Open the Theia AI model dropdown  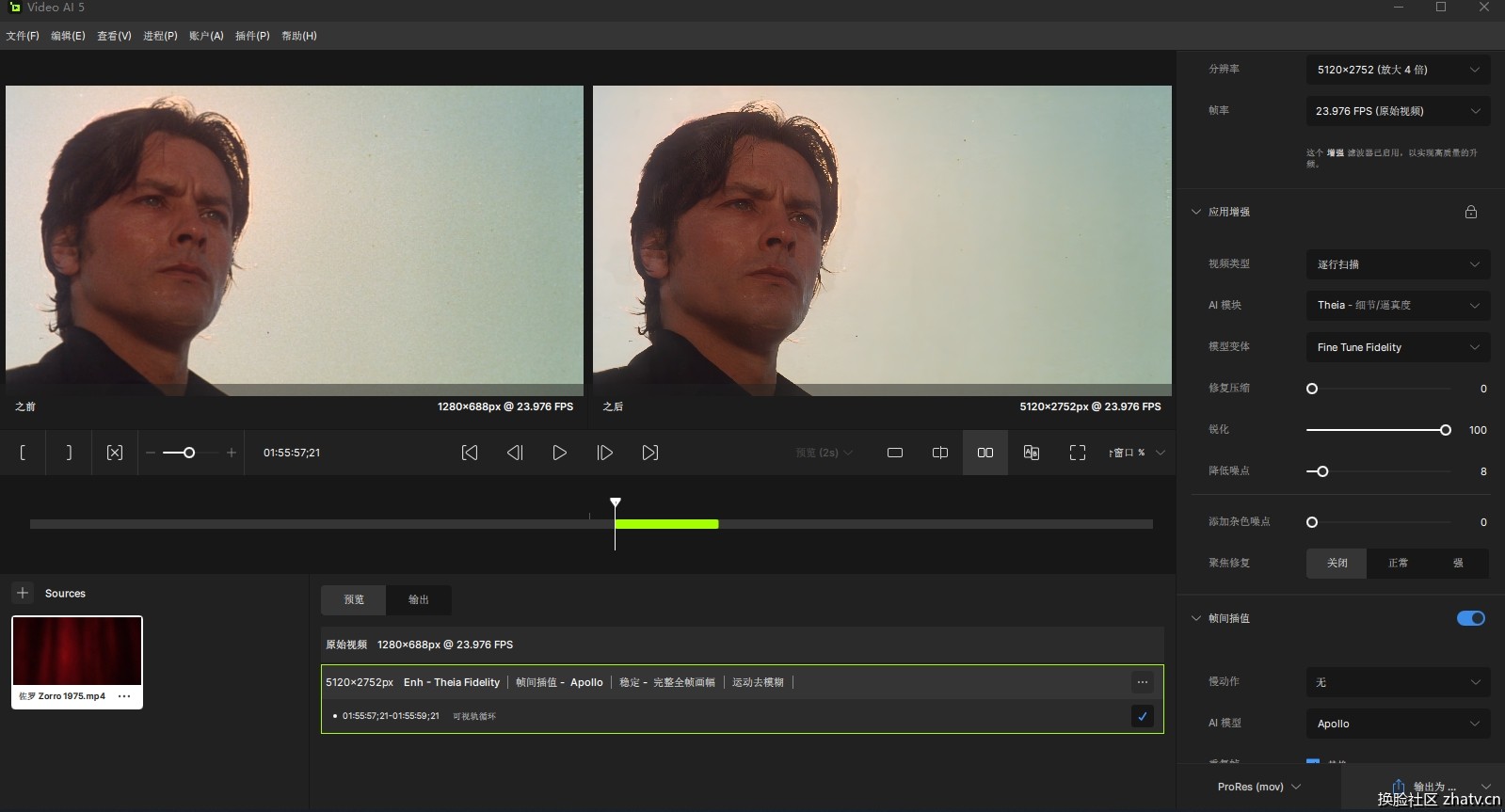pos(1398,305)
